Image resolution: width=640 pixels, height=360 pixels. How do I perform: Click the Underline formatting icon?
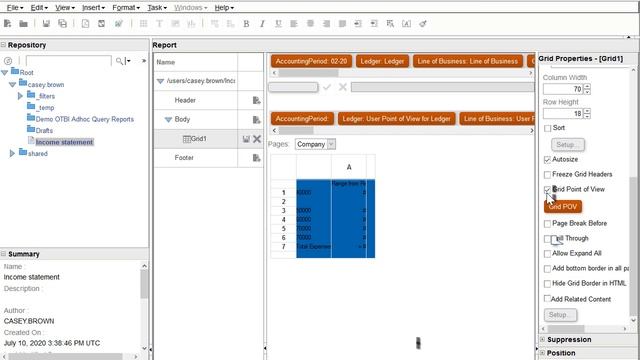278,24
